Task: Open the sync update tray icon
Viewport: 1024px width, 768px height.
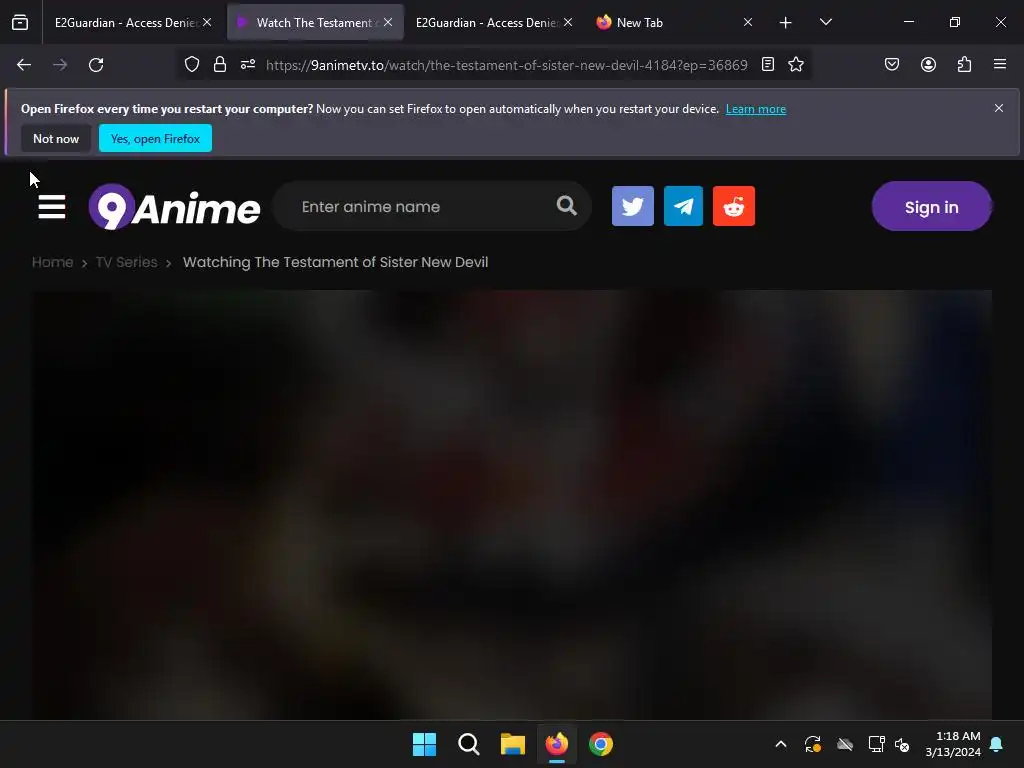Action: (x=813, y=744)
